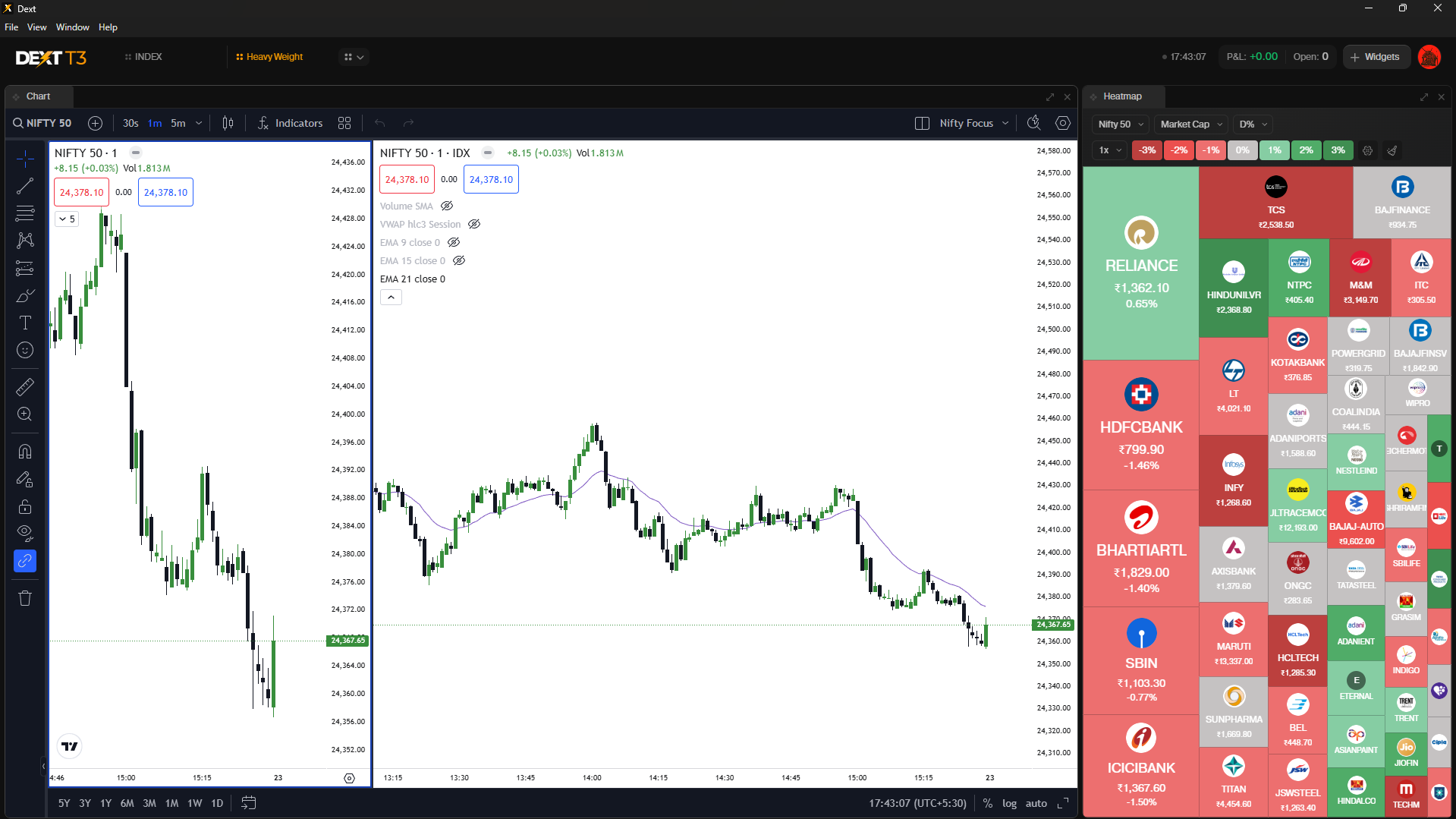
Task: Switch to the Heavy Weight workspace tab
Action: pos(269,57)
